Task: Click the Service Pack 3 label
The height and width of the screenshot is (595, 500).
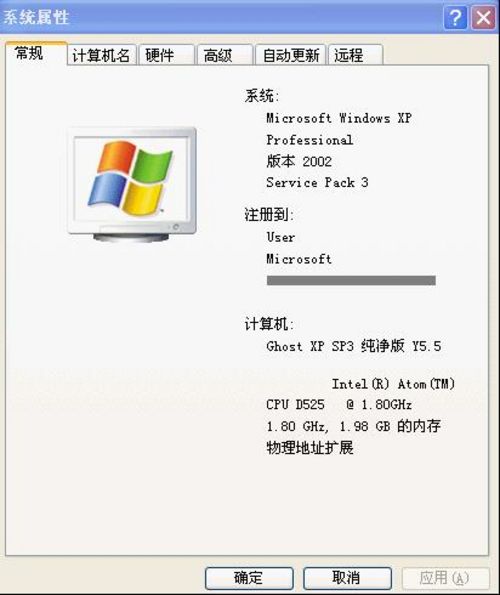Action: tap(317, 183)
